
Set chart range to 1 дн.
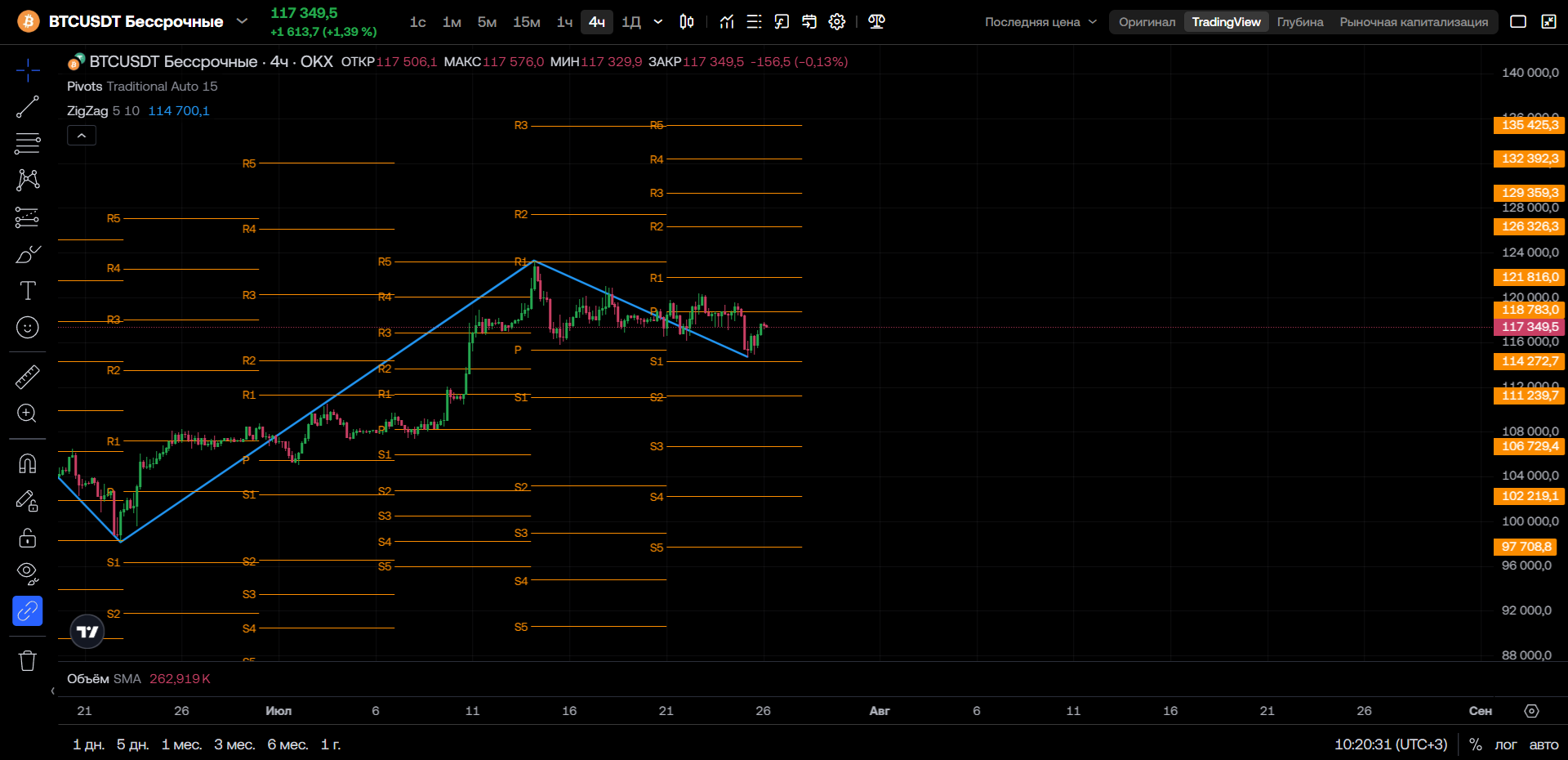(x=88, y=744)
